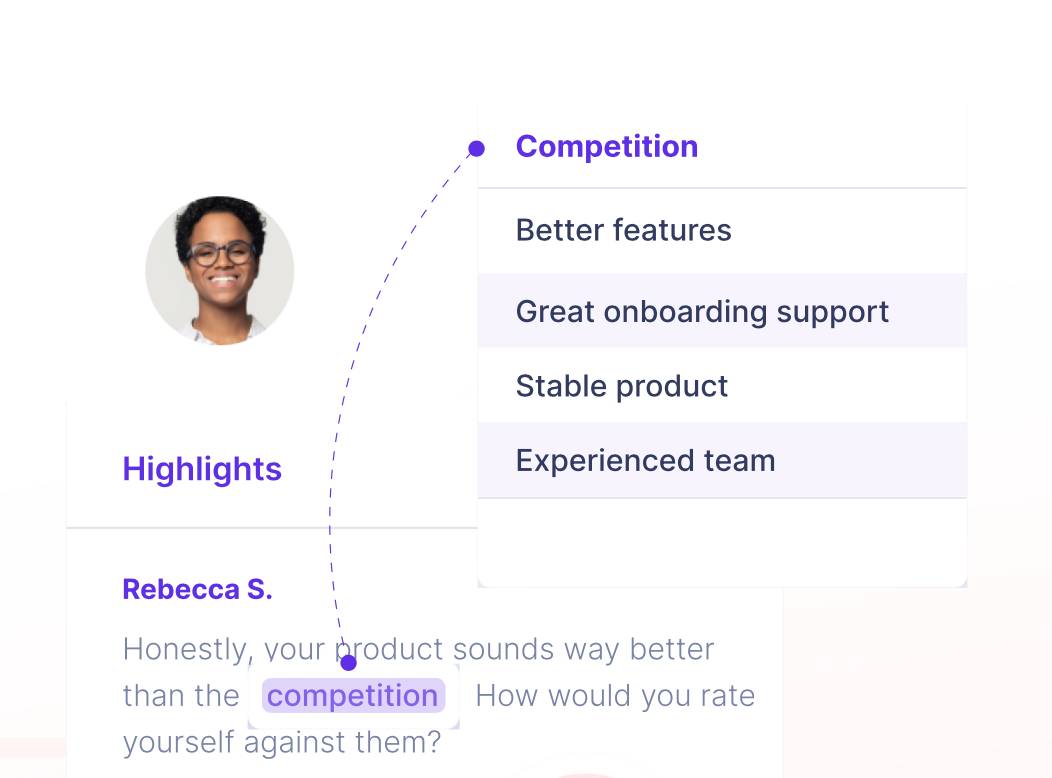Open the Highlights section heading
The width and height of the screenshot is (1052, 778).
click(x=202, y=469)
